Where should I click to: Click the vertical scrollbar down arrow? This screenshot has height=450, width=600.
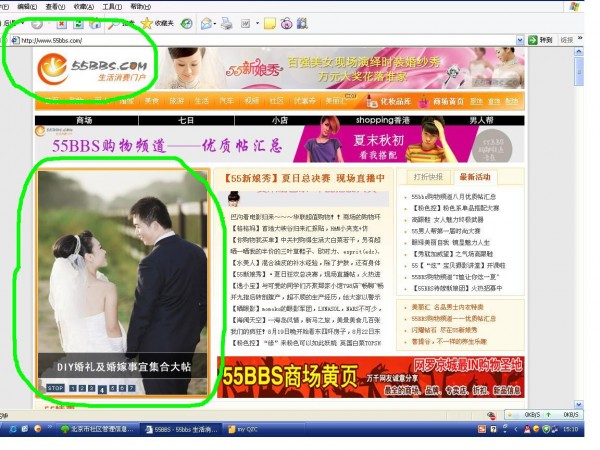[x=579, y=404]
